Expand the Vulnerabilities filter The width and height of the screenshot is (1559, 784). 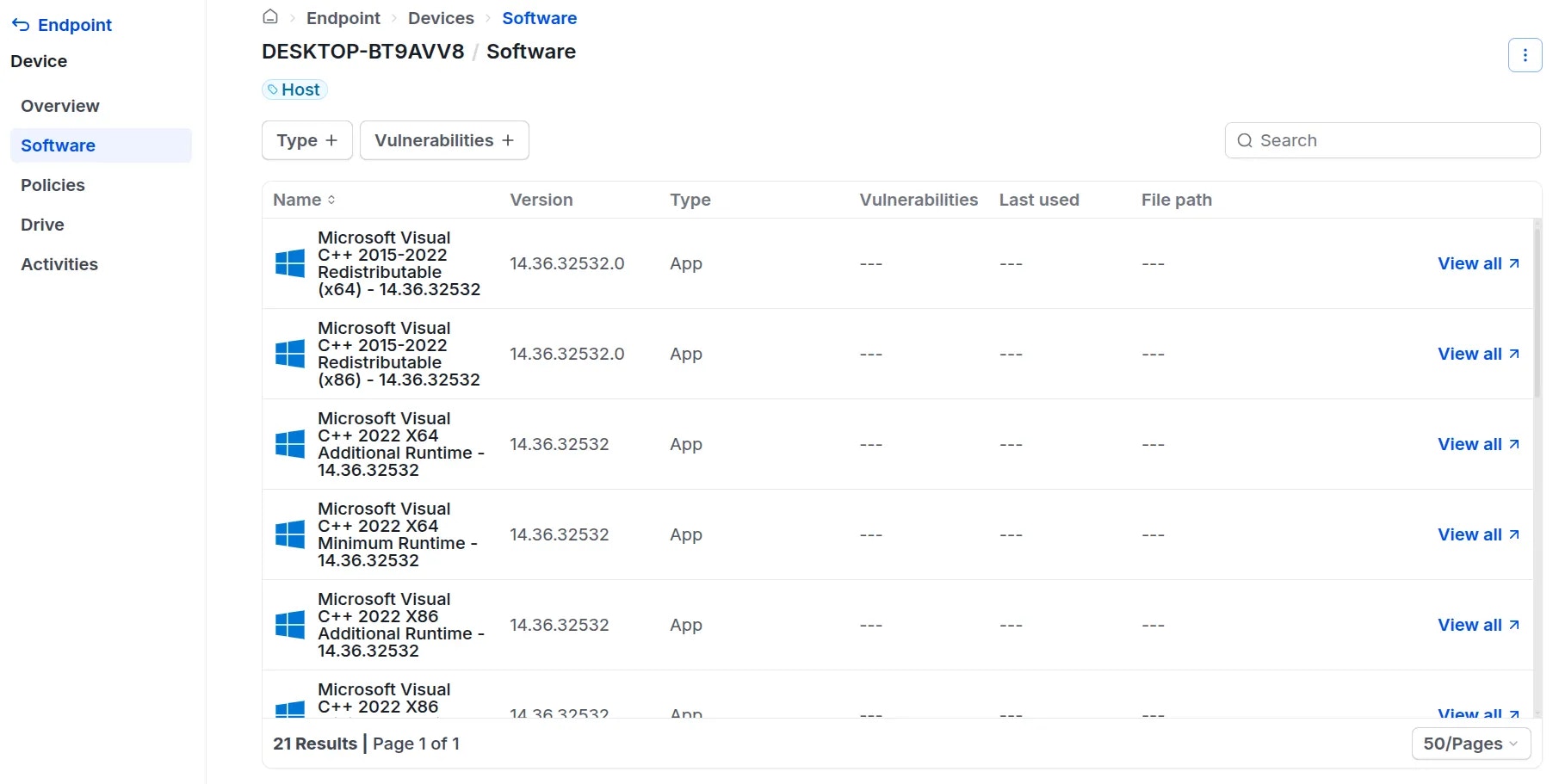click(x=443, y=139)
